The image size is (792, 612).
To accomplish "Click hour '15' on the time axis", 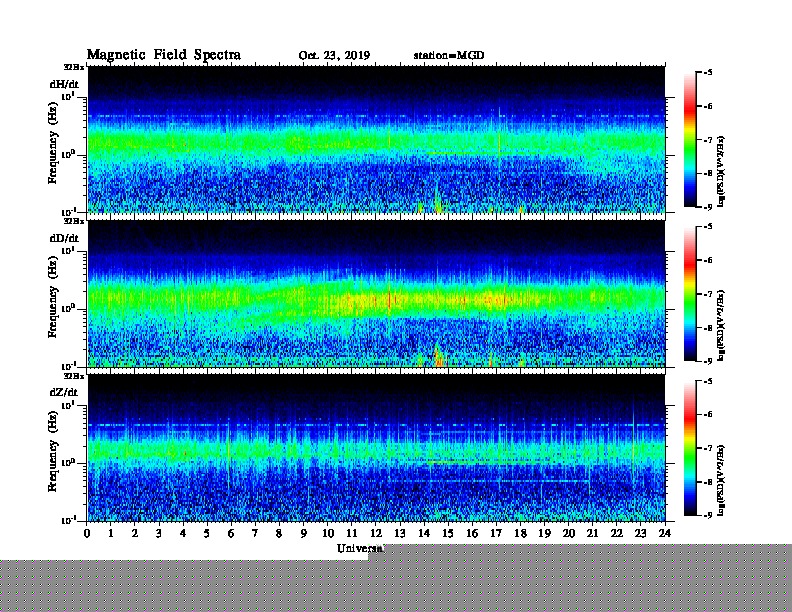I will [x=448, y=533].
